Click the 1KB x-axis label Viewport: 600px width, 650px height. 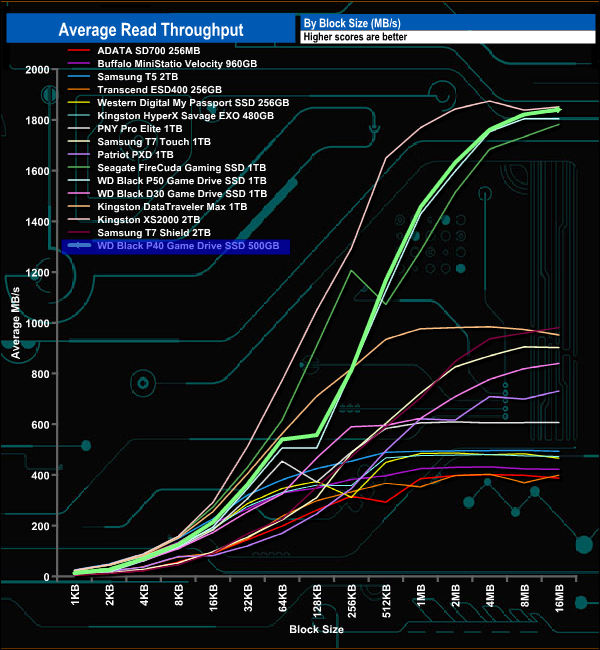[x=75, y=595]
